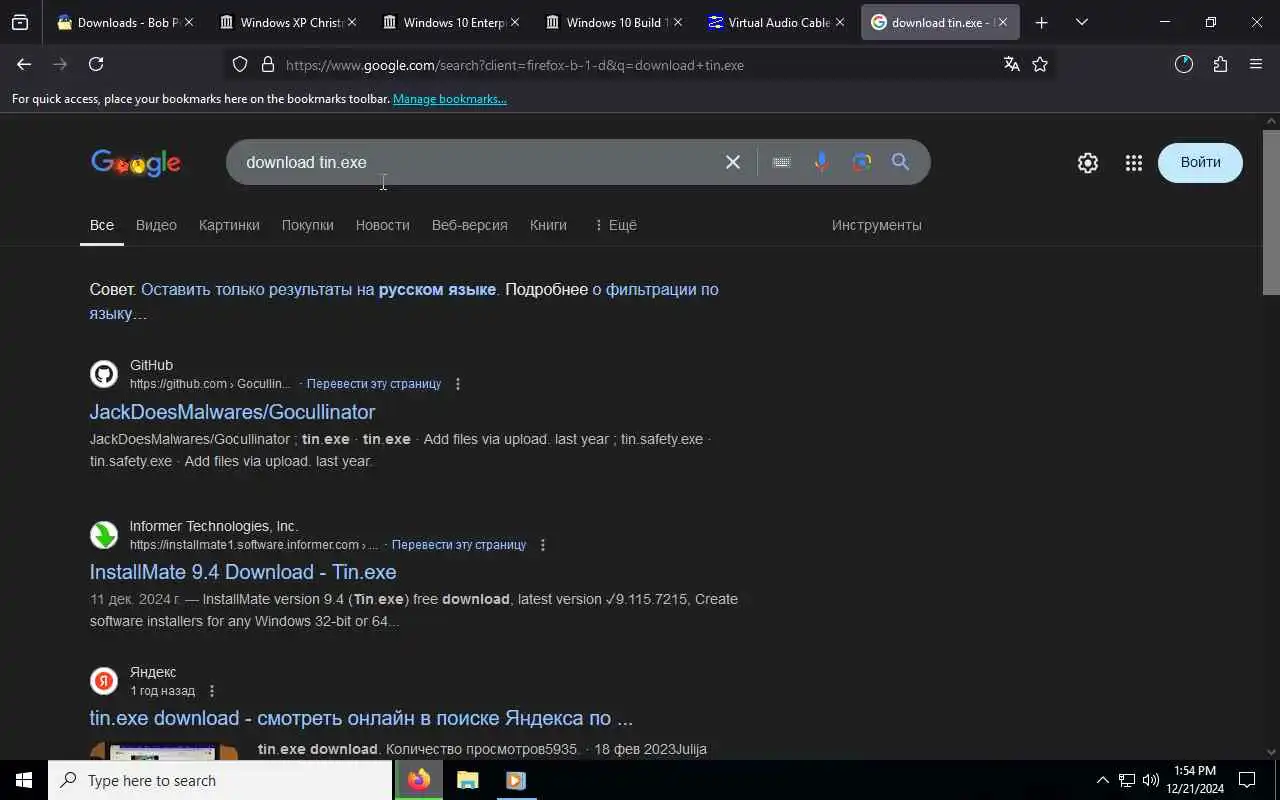Open InstallMate 9.4 Download result
Image resolution: width=1280 pixels, height=800 pixels.
[243, 572]
